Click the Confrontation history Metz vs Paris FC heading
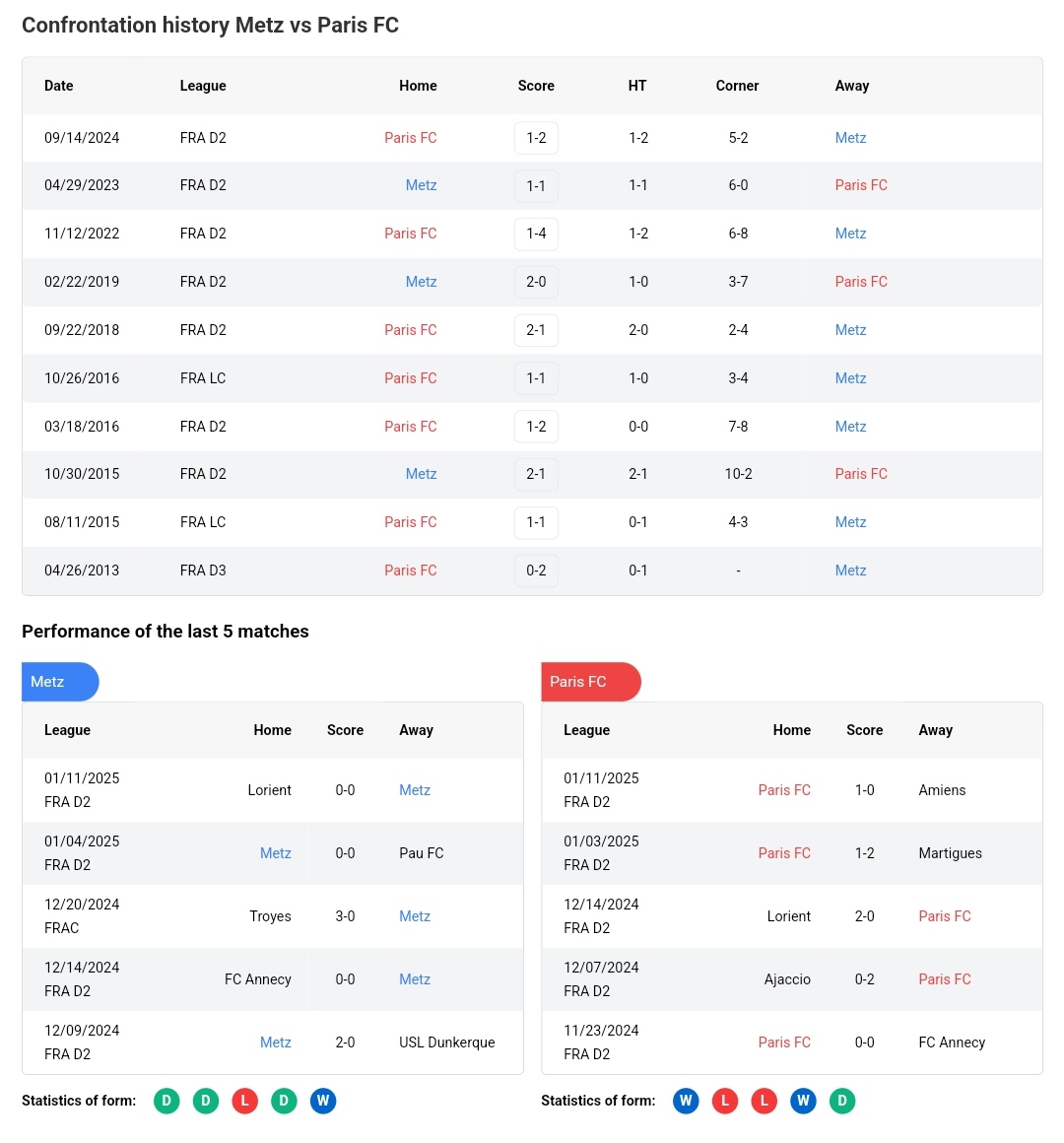Screen dimensions: 1064x1143 click(210, 25)
